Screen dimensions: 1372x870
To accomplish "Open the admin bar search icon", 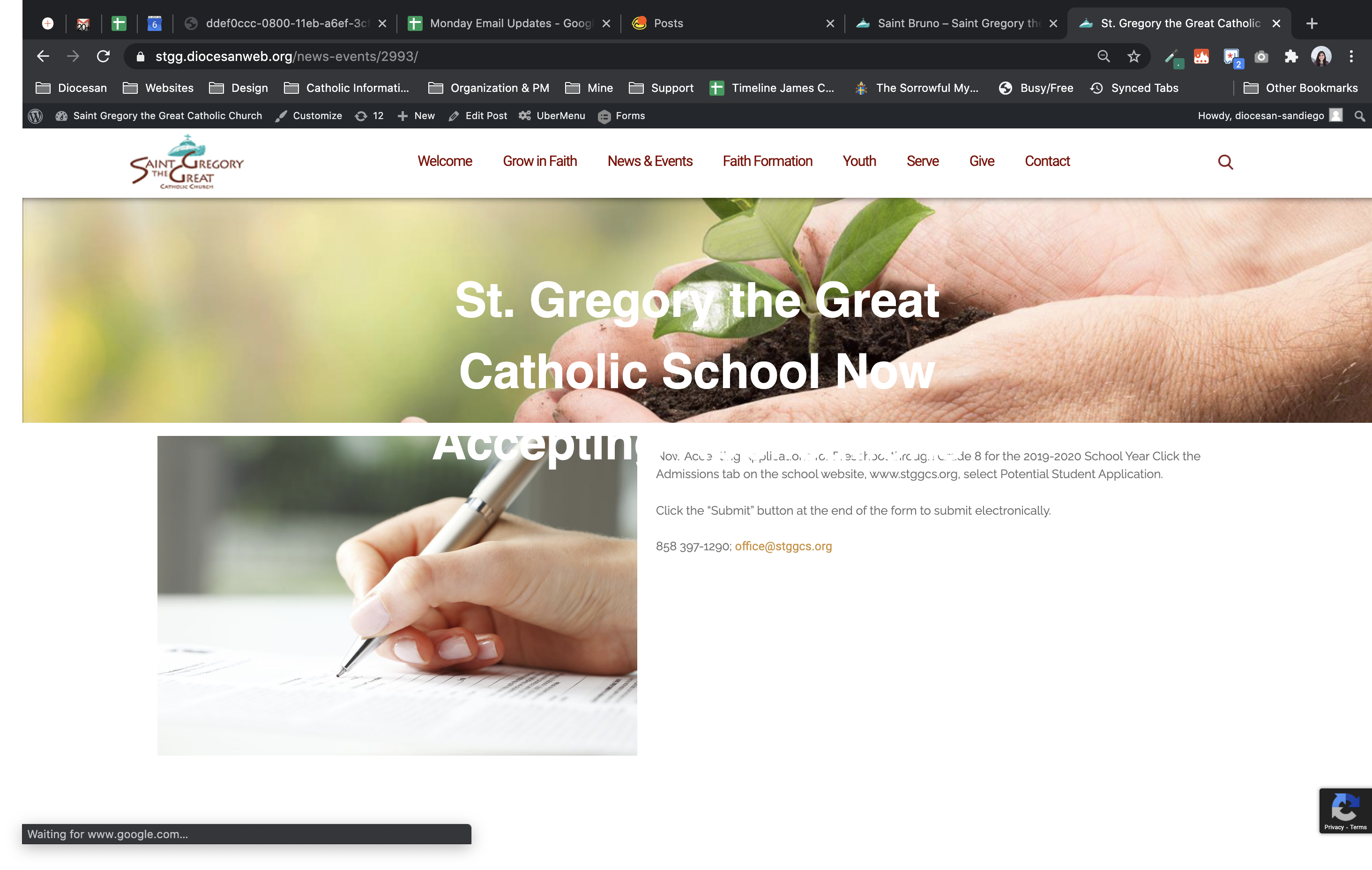I will 1359,116.
